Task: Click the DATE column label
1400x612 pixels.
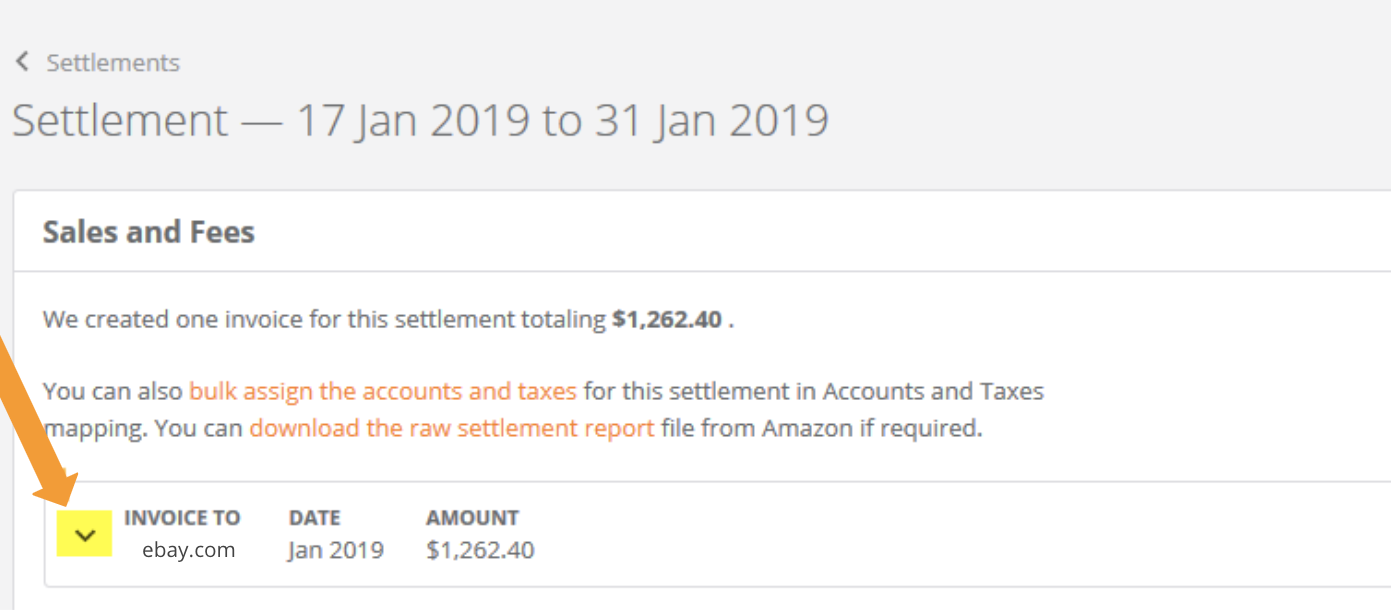Action: tap(314, 517)
